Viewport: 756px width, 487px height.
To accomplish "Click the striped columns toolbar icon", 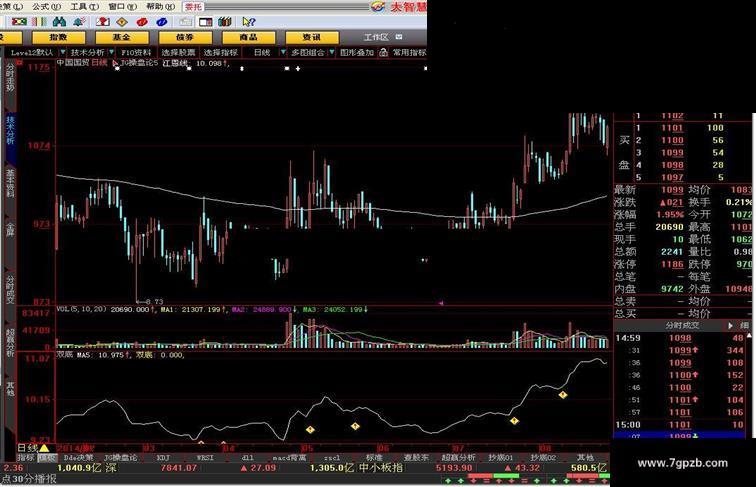I will (40, 22).
